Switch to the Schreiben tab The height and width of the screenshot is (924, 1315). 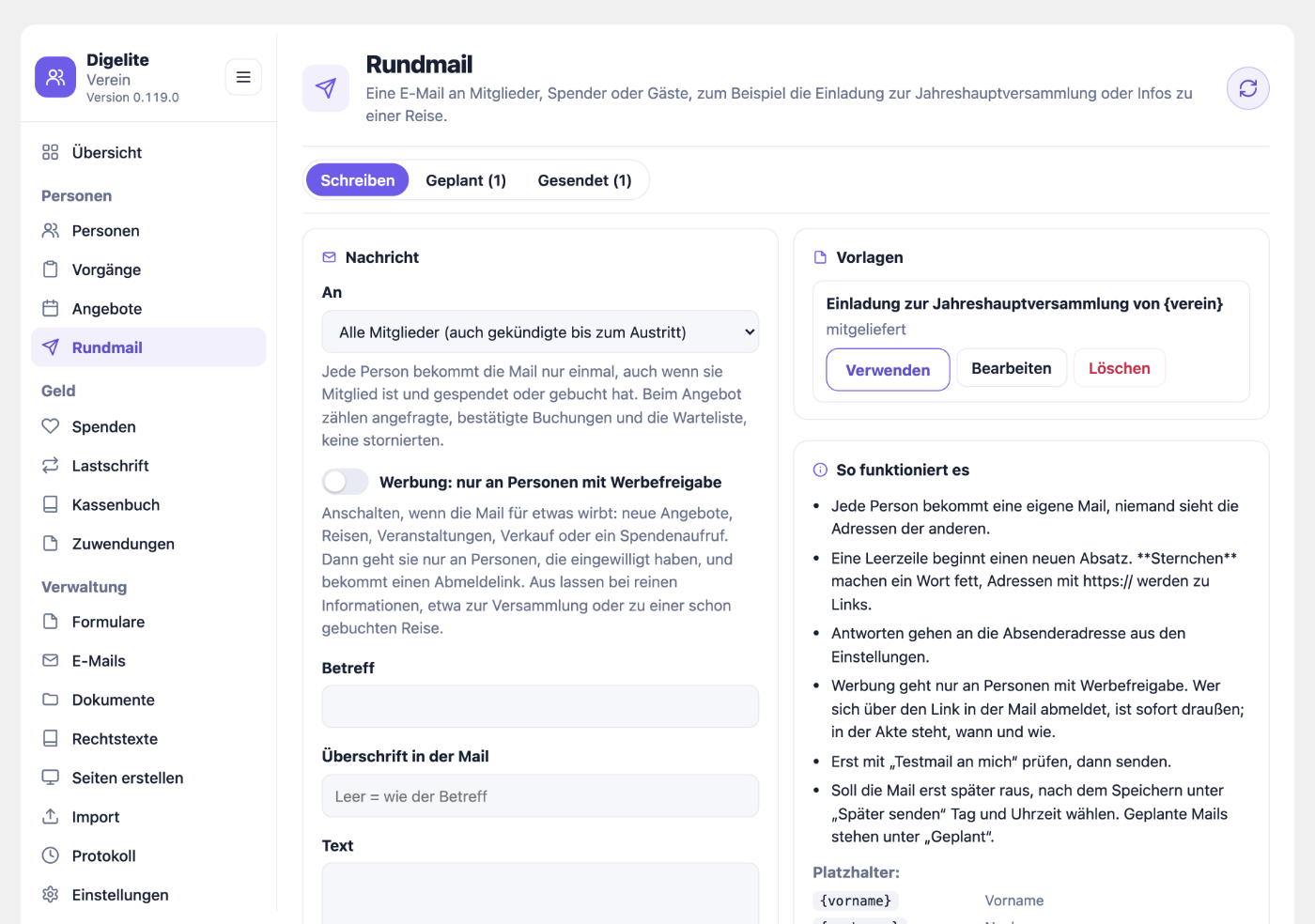pyautogui.click(x=358, y=180)
